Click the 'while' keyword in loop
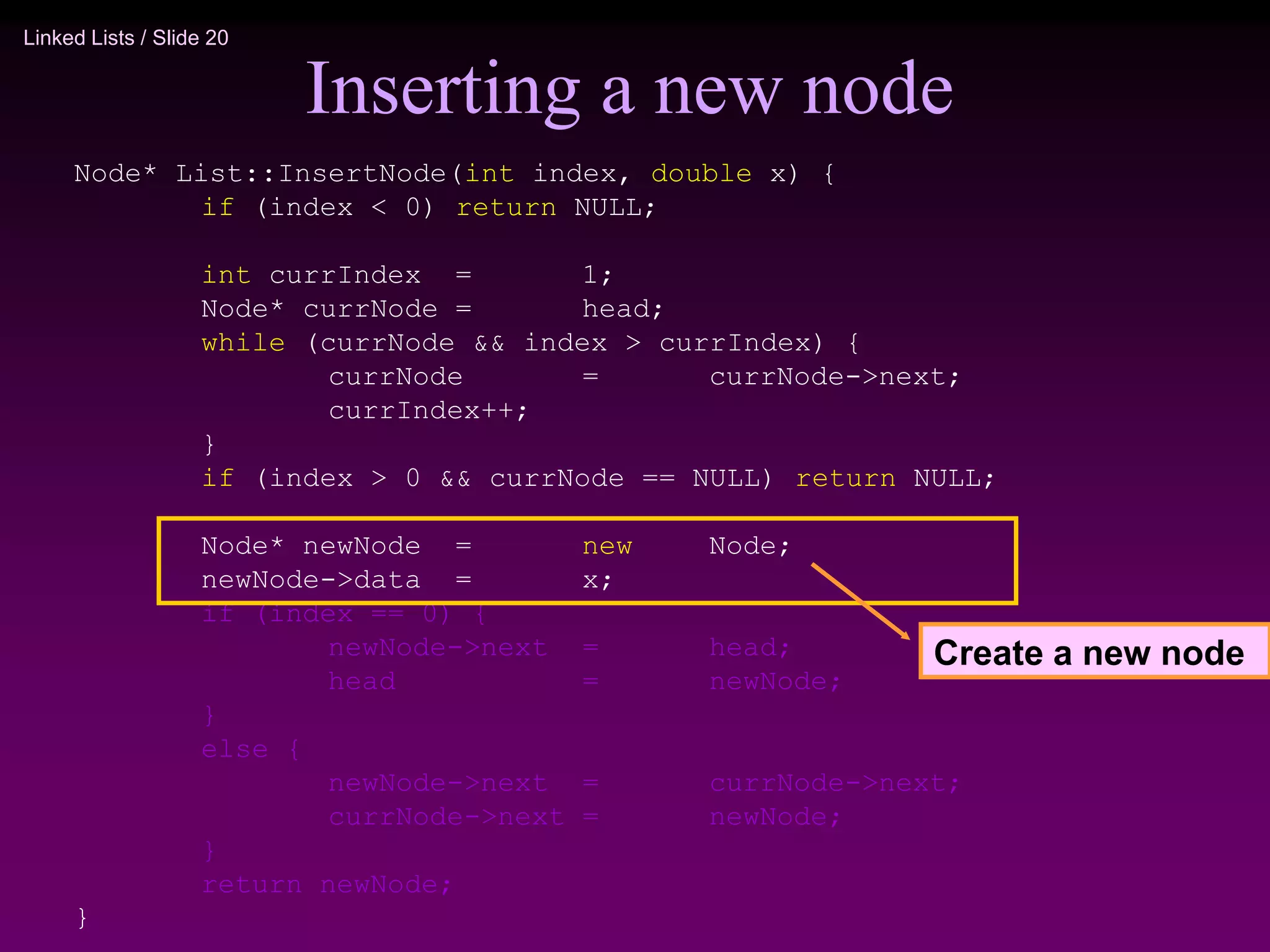 click(243, 343)
